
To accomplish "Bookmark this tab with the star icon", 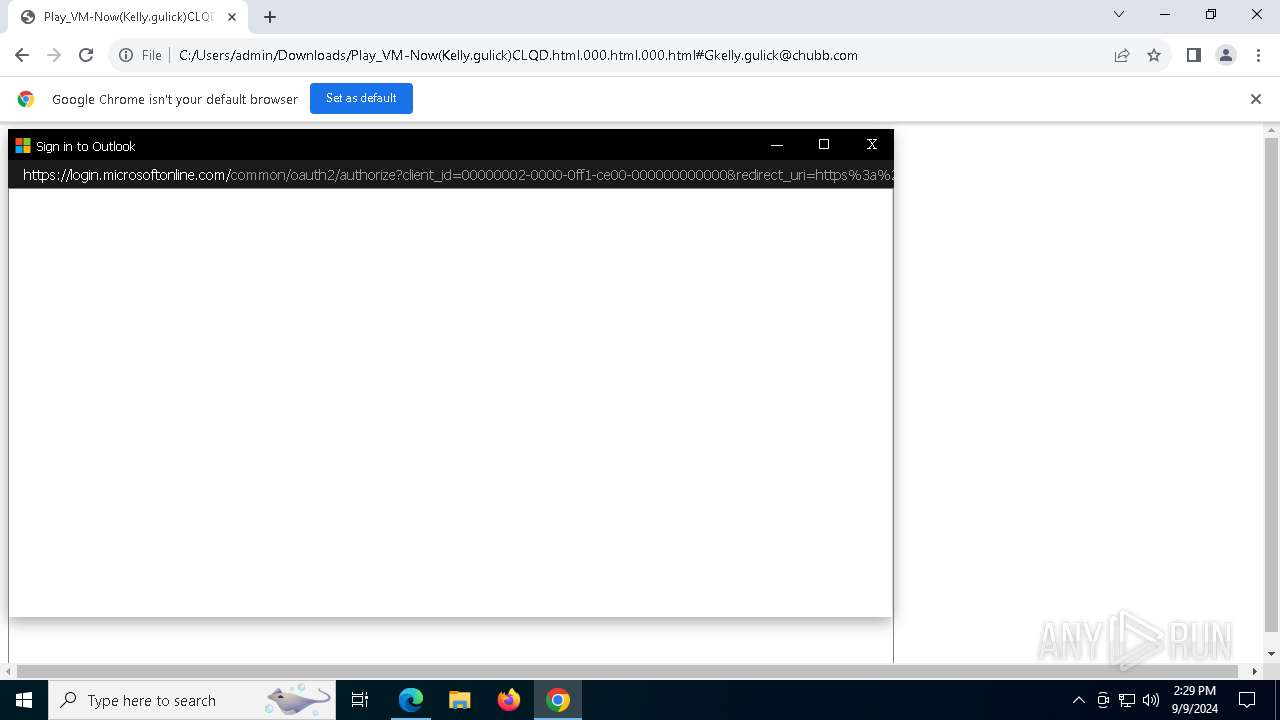I will [x=1154, y=55].
